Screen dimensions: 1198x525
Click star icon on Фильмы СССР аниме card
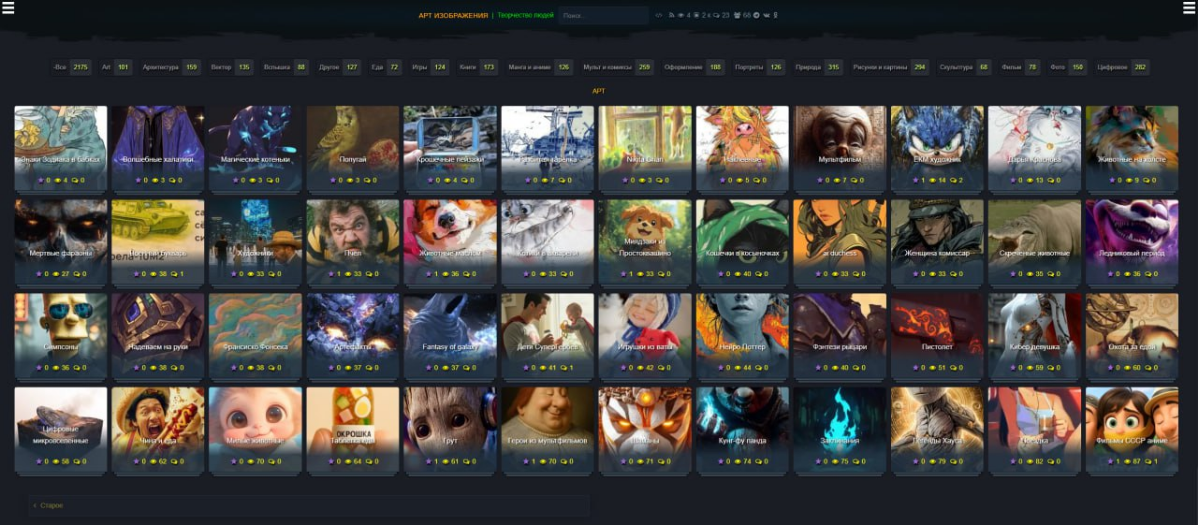pyautogui.click(x=1112, y=462)
